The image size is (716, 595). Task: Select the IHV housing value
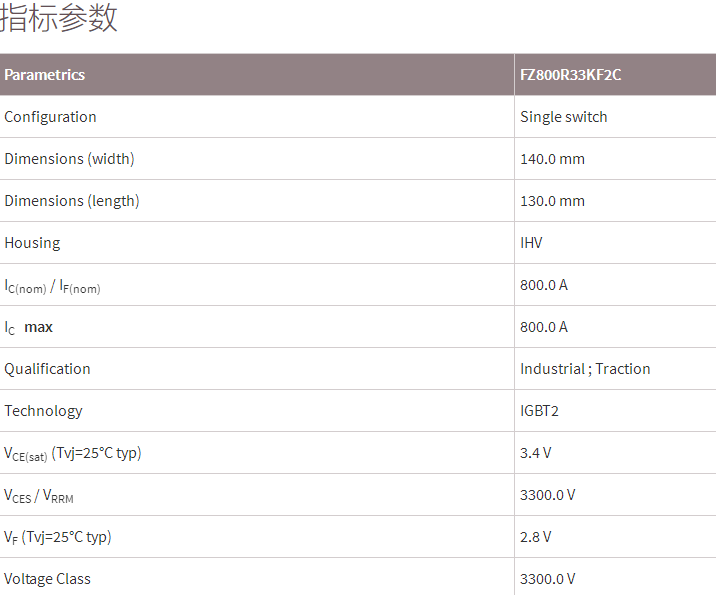pyautogui.click(x=532, y=243)
